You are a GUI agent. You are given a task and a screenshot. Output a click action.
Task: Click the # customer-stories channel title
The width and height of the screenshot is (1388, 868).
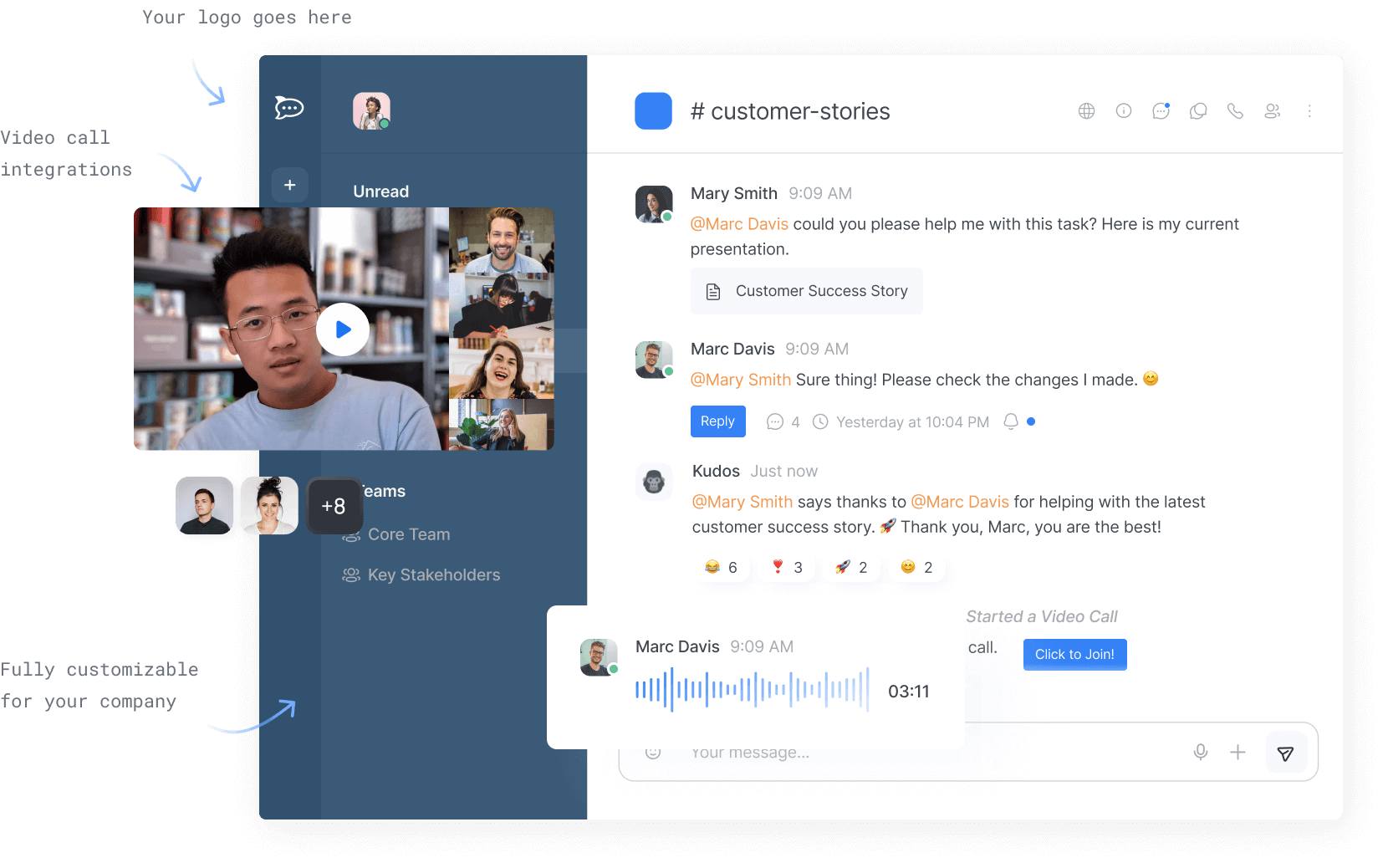[790, 111]
